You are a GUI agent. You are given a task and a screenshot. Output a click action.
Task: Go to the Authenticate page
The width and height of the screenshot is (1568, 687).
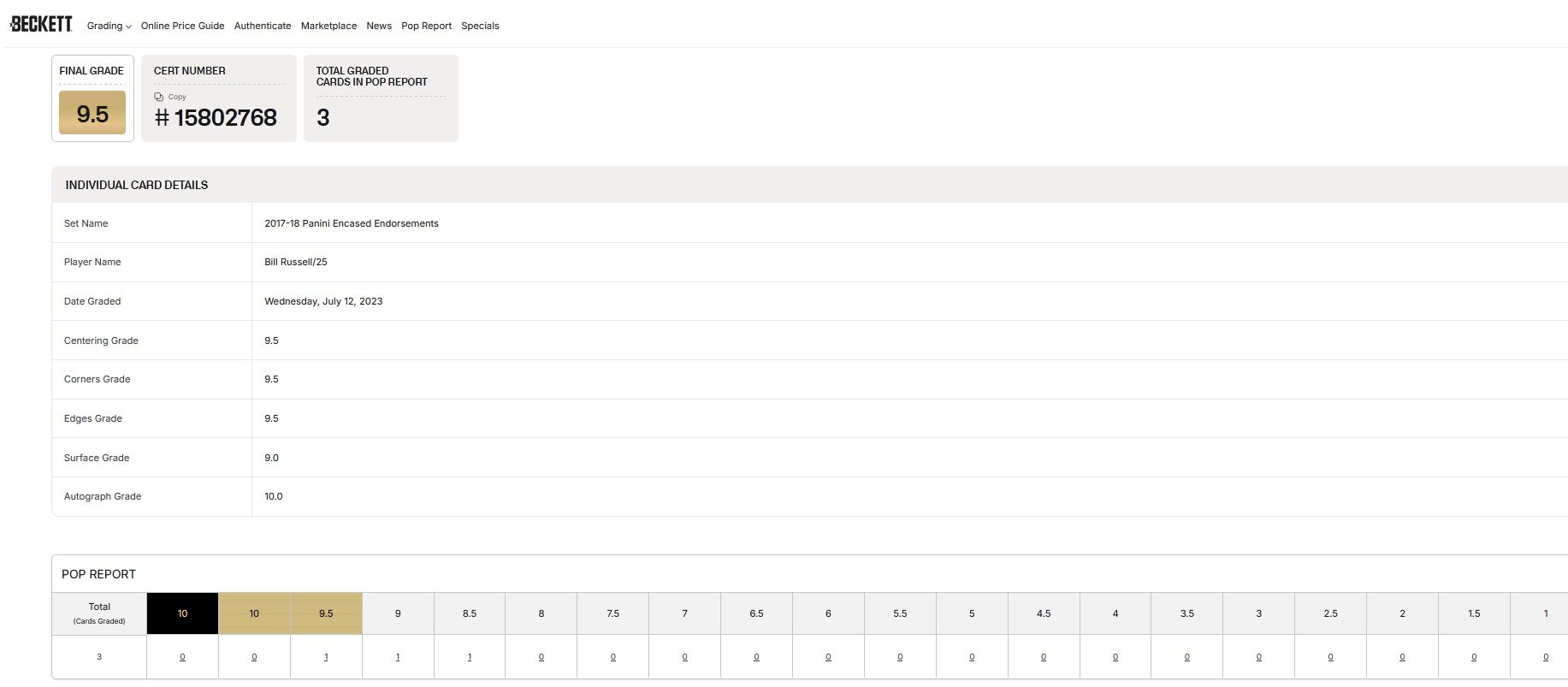coord(263,26)
